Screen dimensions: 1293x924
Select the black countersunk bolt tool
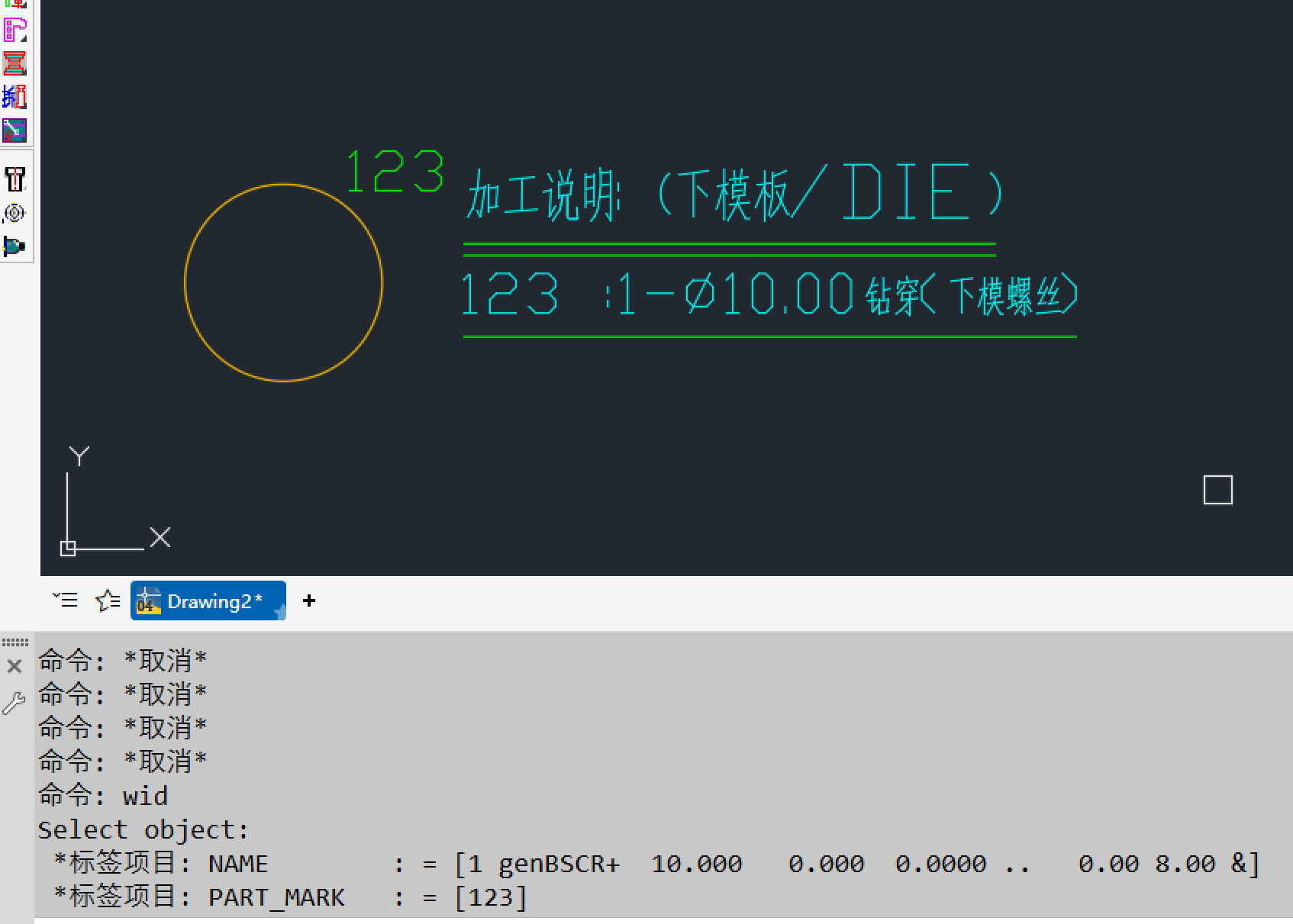tap(15, 179)
